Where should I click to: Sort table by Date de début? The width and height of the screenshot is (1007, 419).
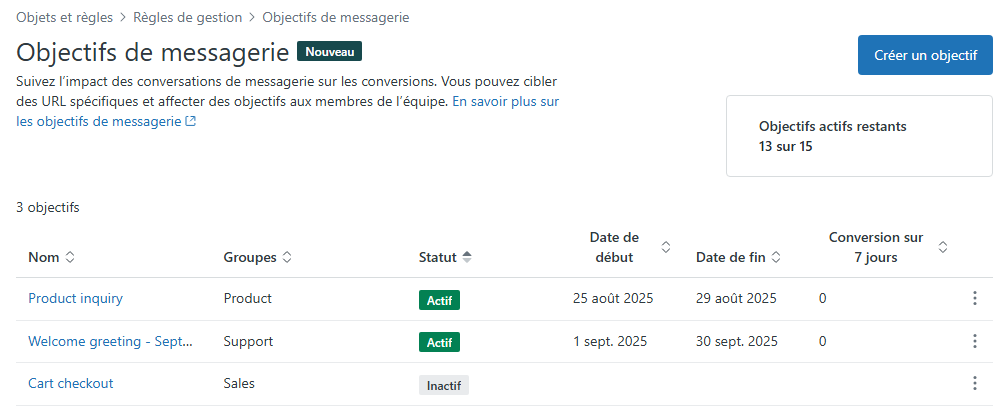[666, 247]
